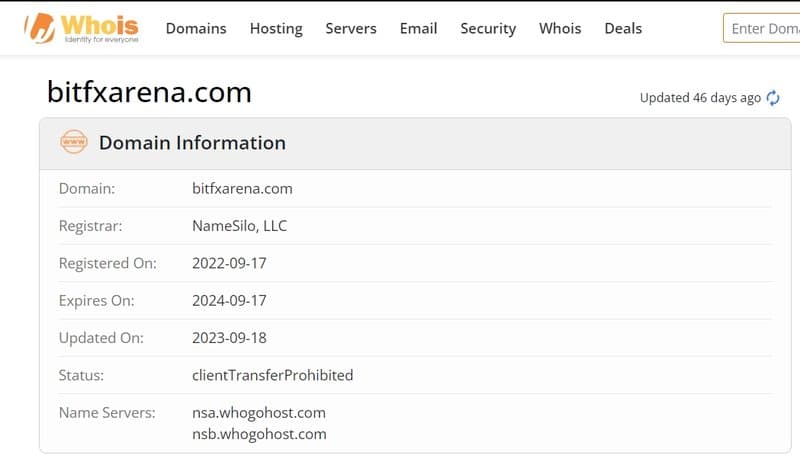Open the Hosting menu
Screen dimensions: 800x465
pos(276,29)
